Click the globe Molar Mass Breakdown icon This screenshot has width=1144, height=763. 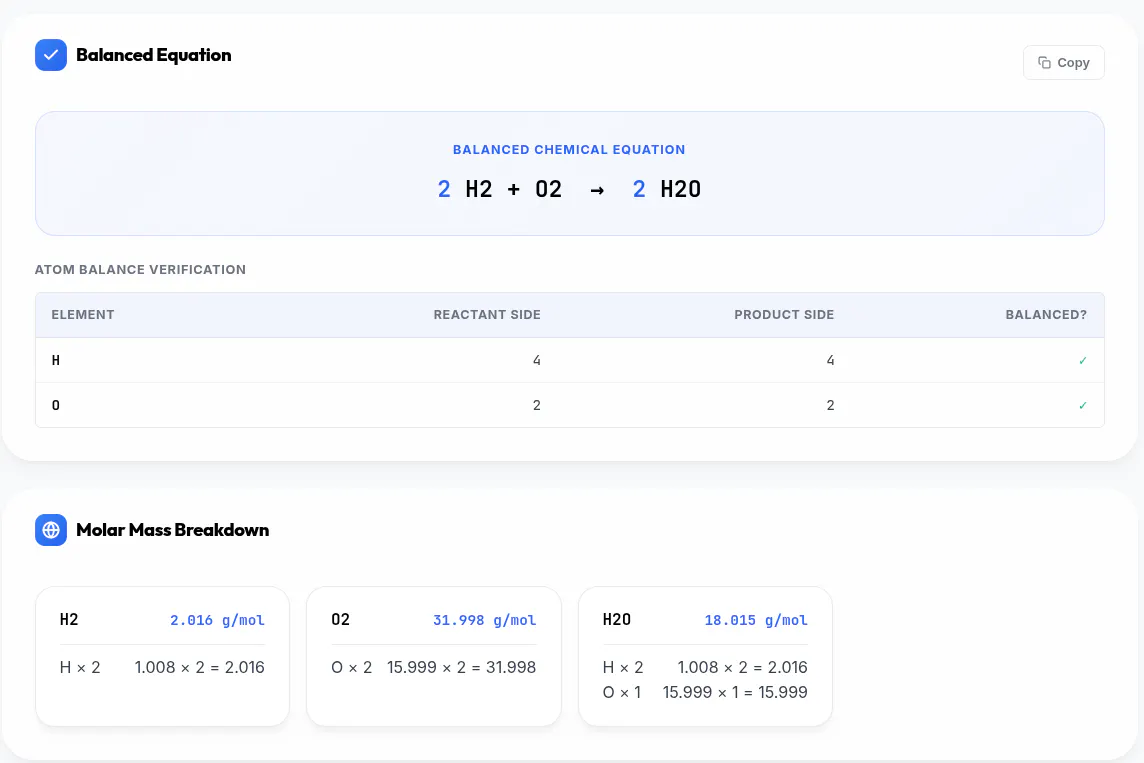point(51,530)
